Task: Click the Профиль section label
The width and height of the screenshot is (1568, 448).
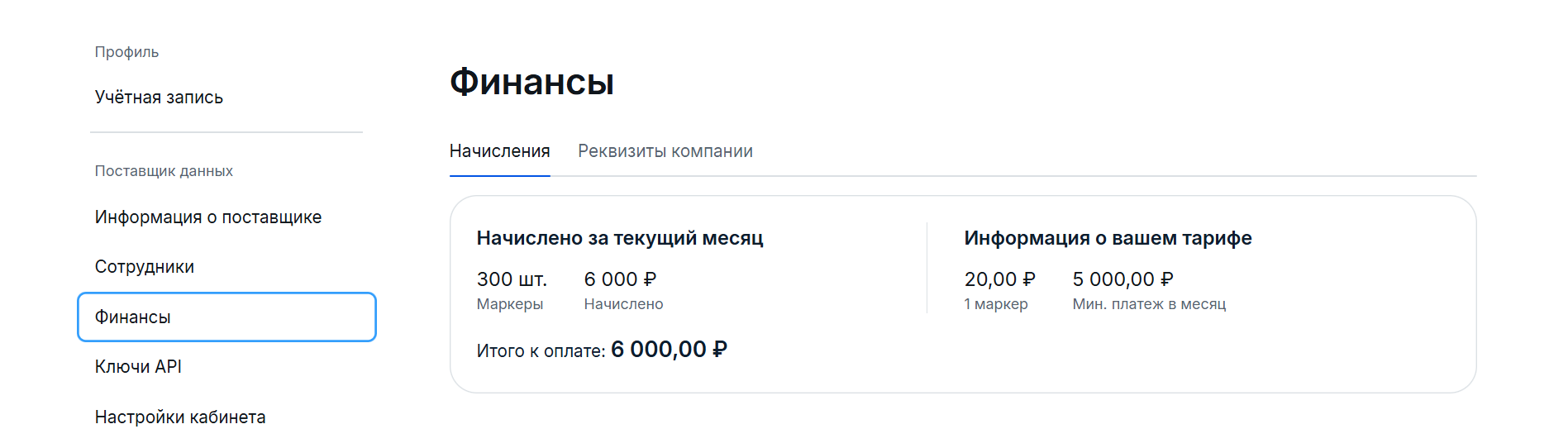Action: tap(126, 52)
